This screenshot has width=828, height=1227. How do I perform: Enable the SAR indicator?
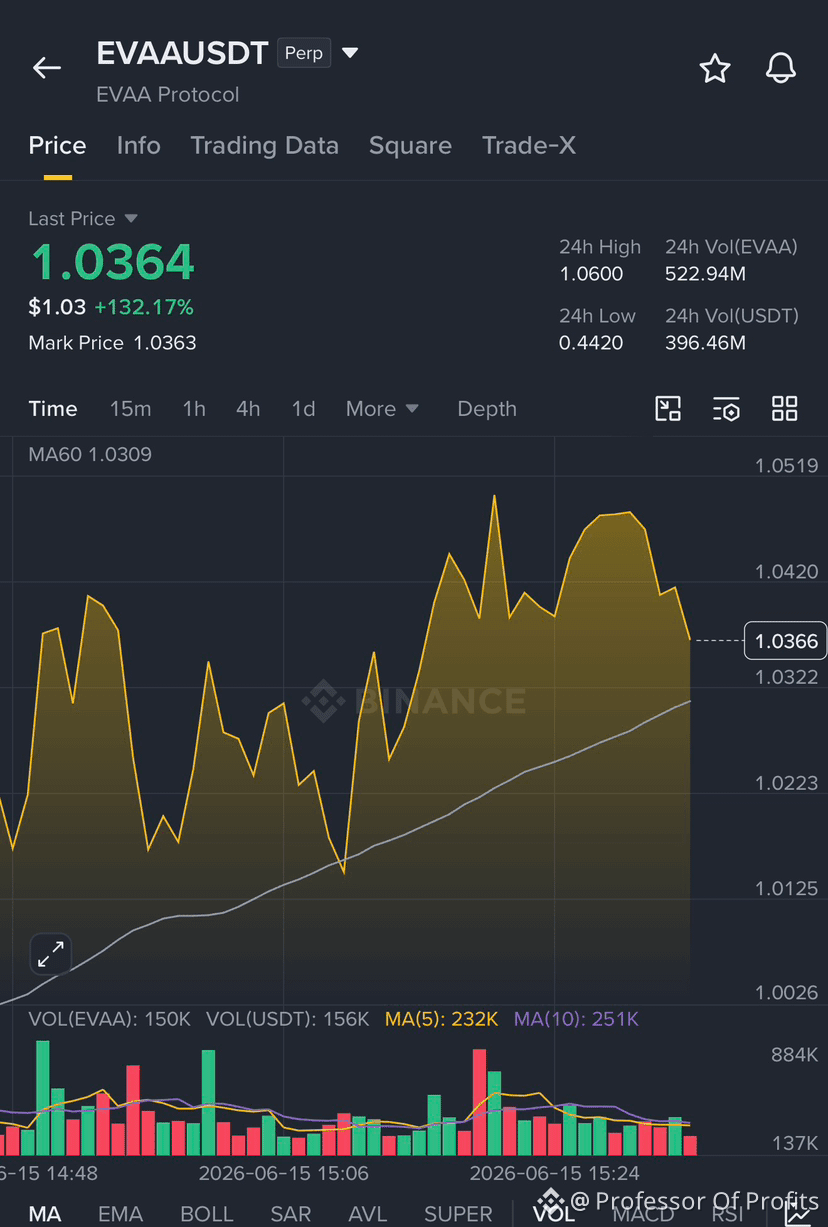tap(291, 1214)
